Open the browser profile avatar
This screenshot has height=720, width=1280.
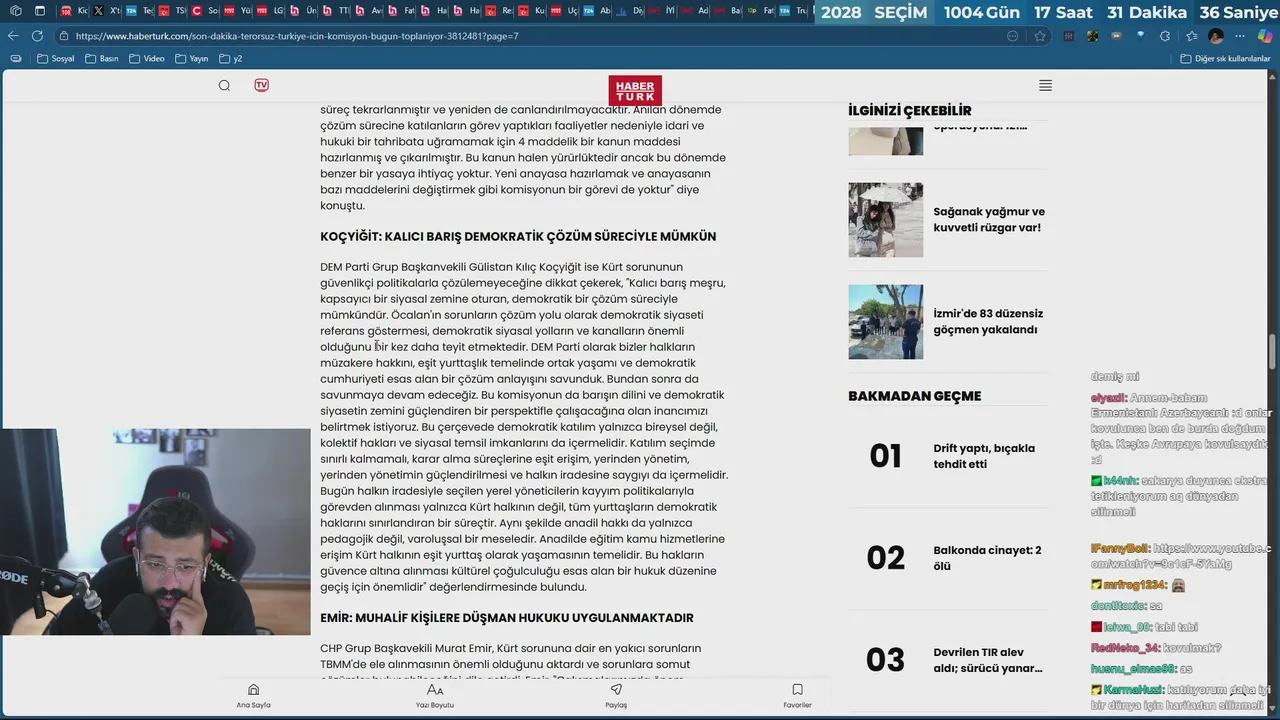[x=1216, y=36]
